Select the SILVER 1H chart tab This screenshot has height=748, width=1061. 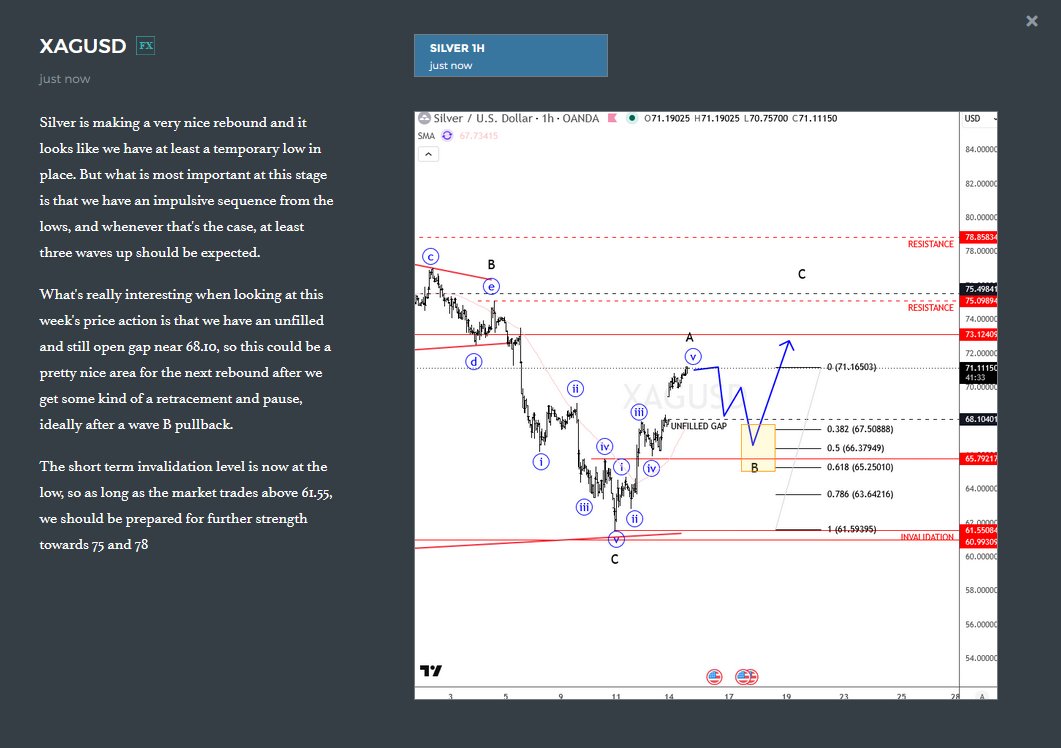click(x=511, y=56)
